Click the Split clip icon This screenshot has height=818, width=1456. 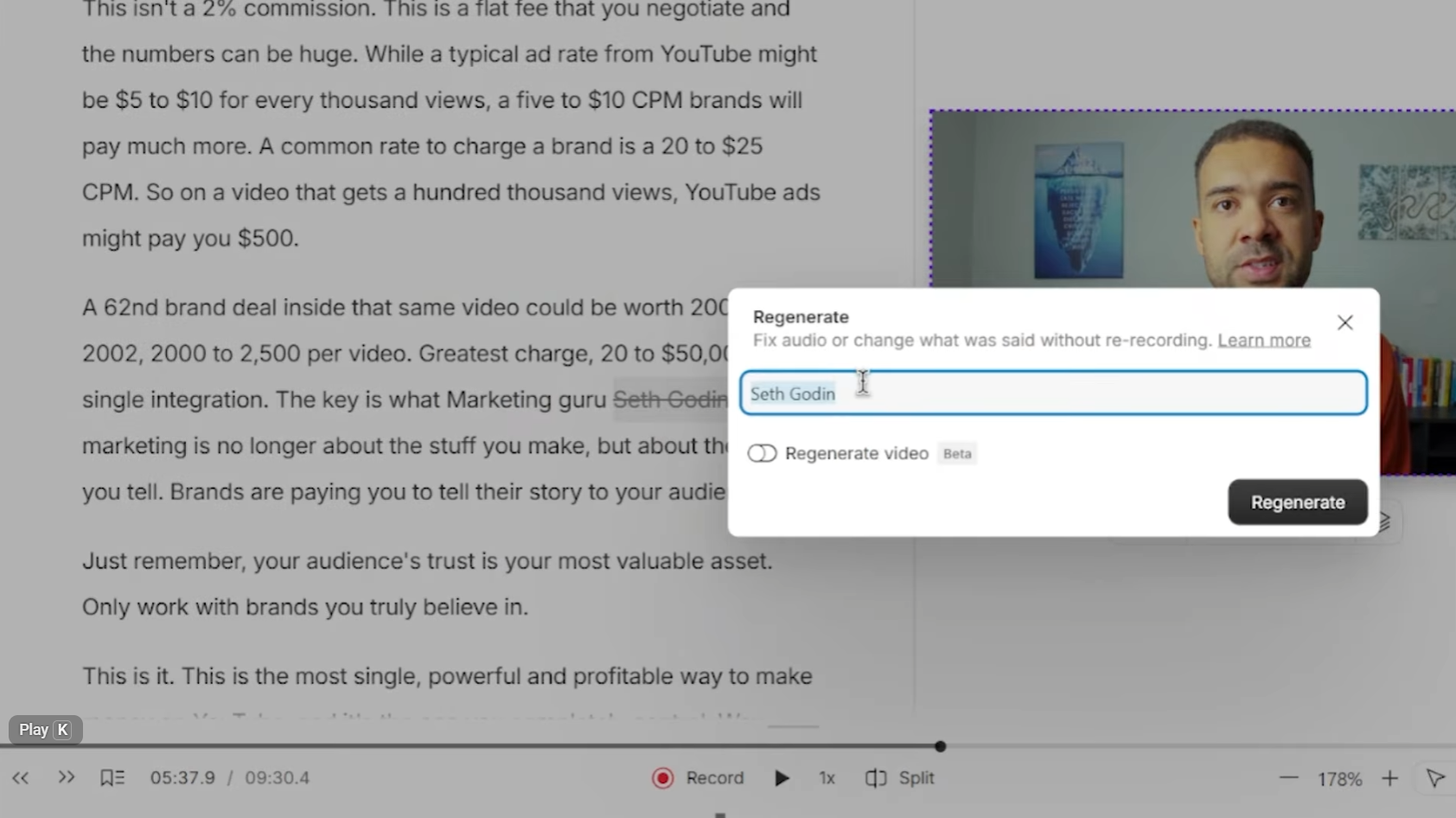point(876,777)
